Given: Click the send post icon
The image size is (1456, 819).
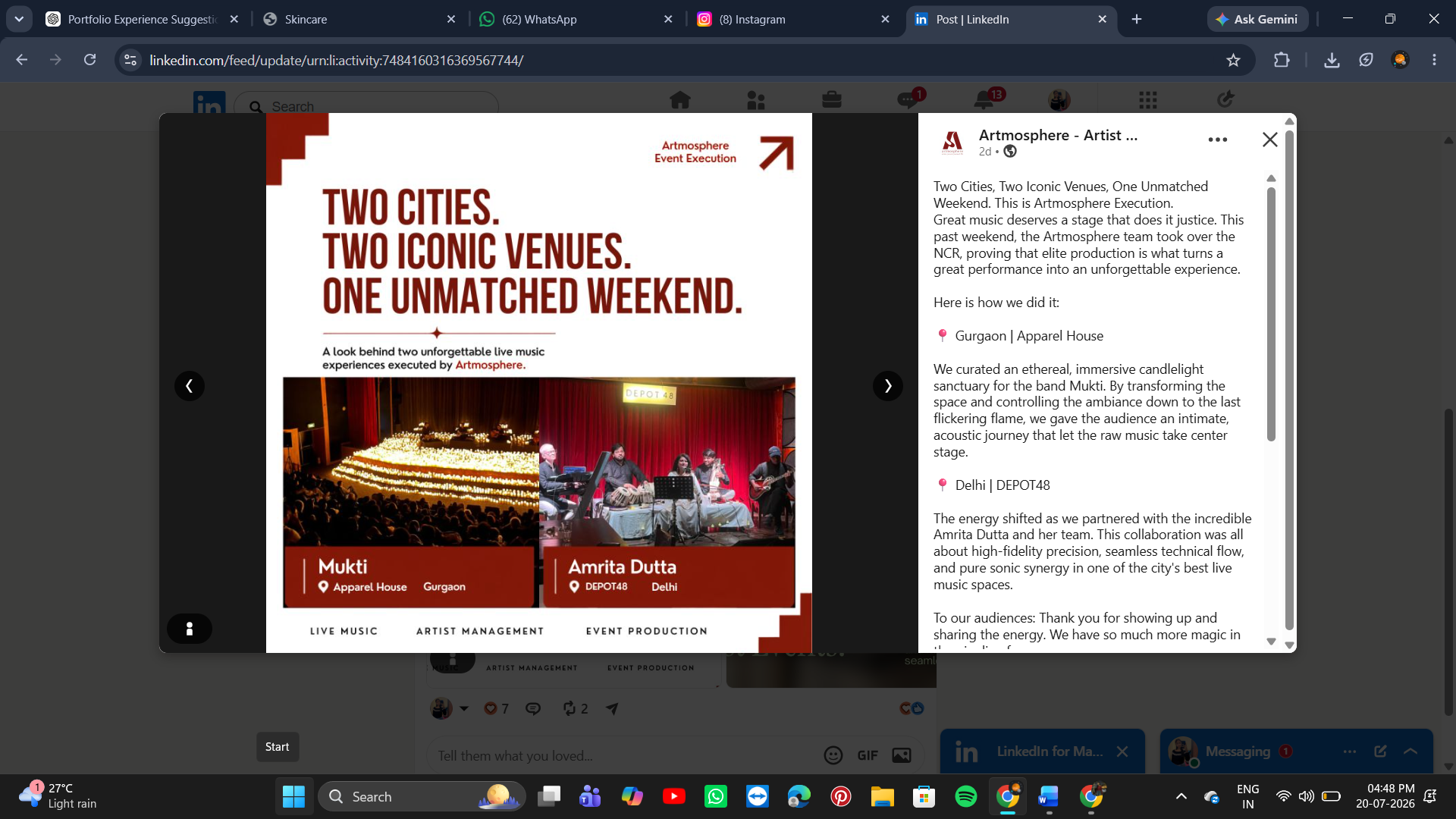Looking at the screenshot, I should coord(612,709).
